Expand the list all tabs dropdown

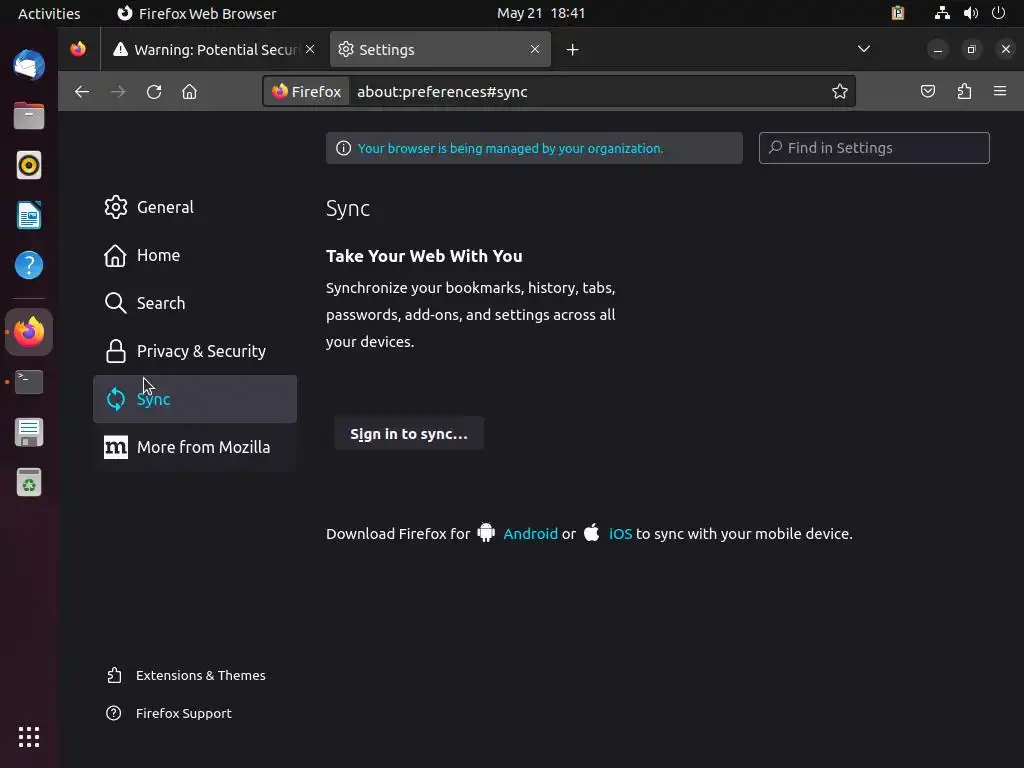864,49
